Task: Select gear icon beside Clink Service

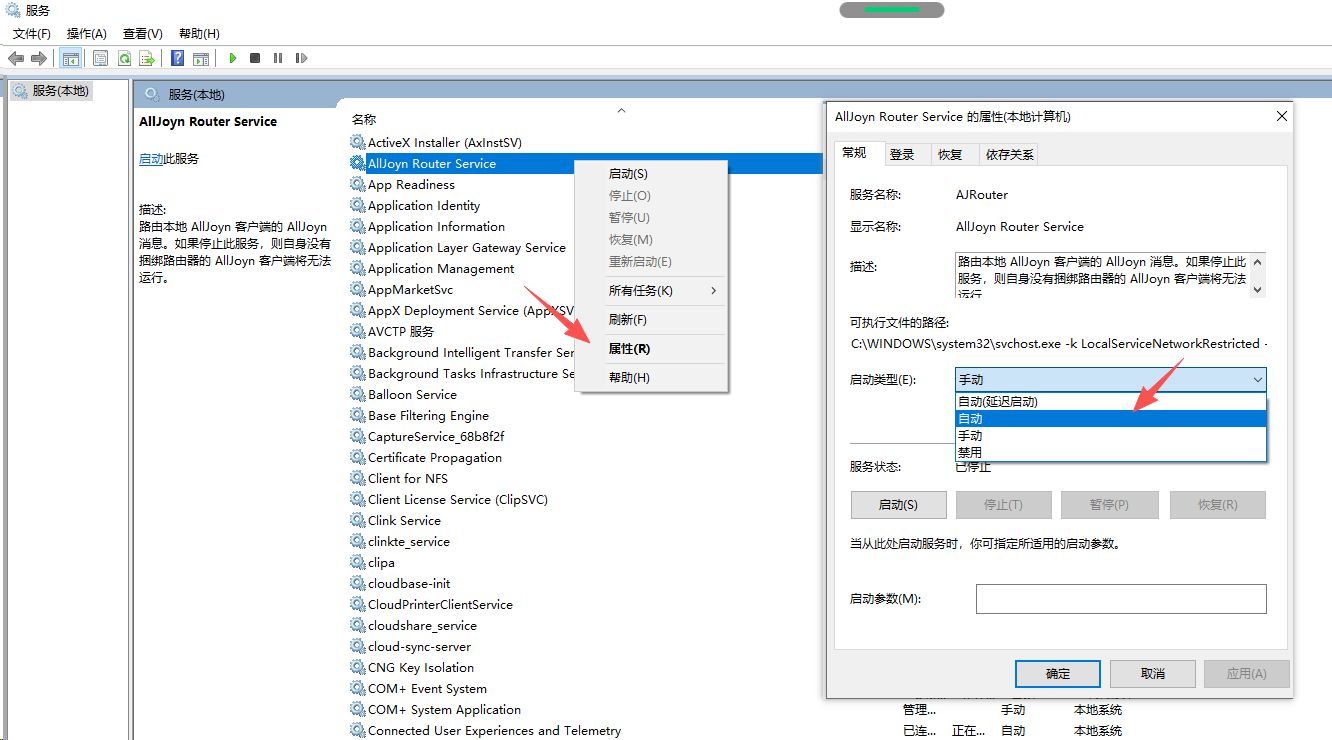Action: click(x=358, y=520)
